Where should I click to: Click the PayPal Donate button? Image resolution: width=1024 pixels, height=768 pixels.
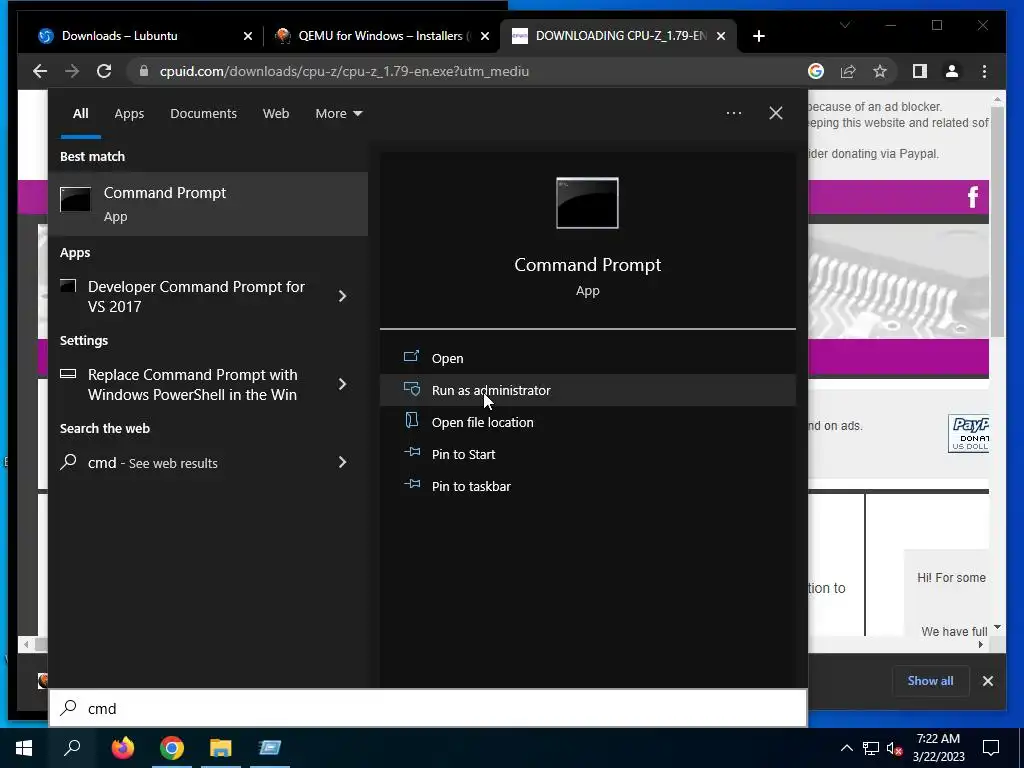point(968,433)
